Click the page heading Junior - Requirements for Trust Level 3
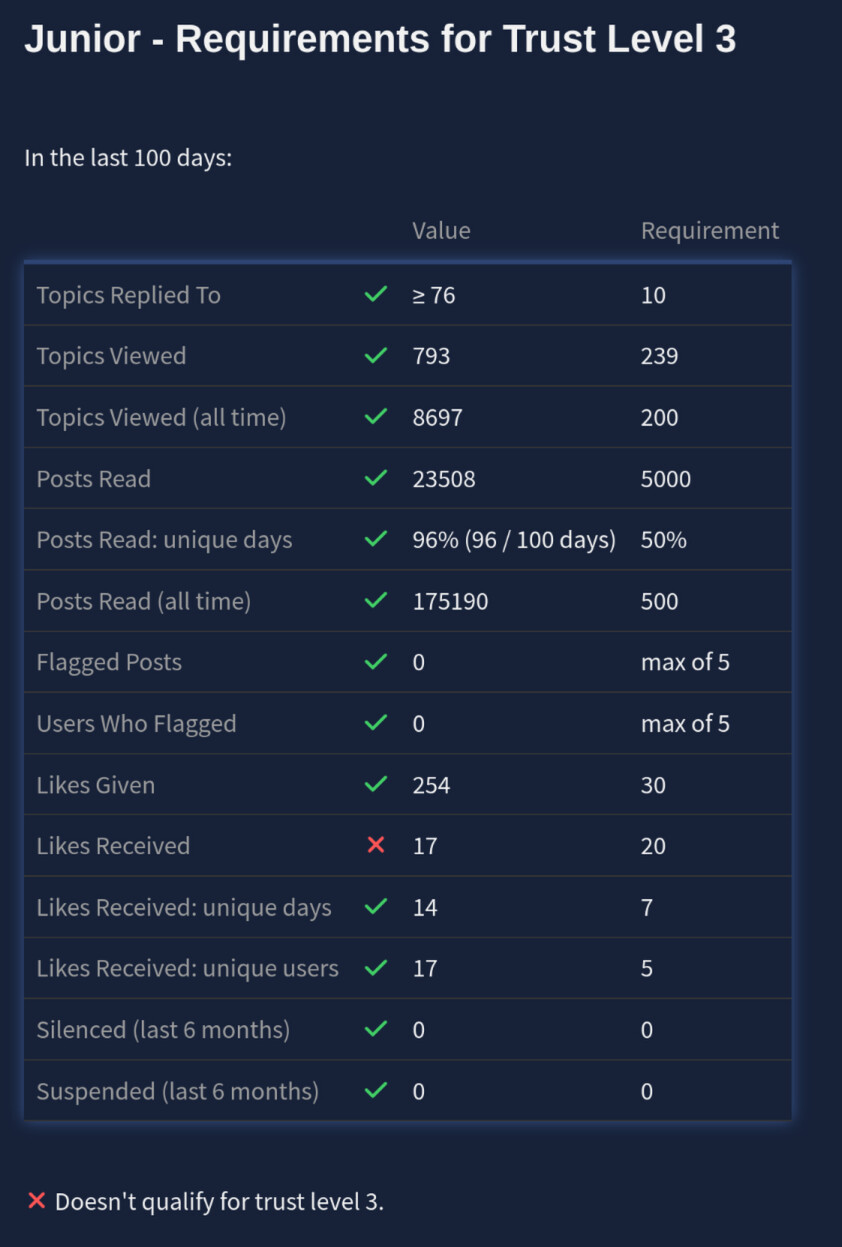Image resolution: width=842 pixels, height=1247 pixels. click(380, 40)
